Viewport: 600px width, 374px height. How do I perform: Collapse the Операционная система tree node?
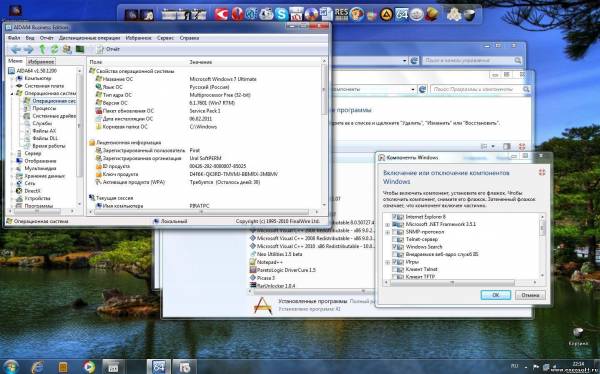point(12,93)
